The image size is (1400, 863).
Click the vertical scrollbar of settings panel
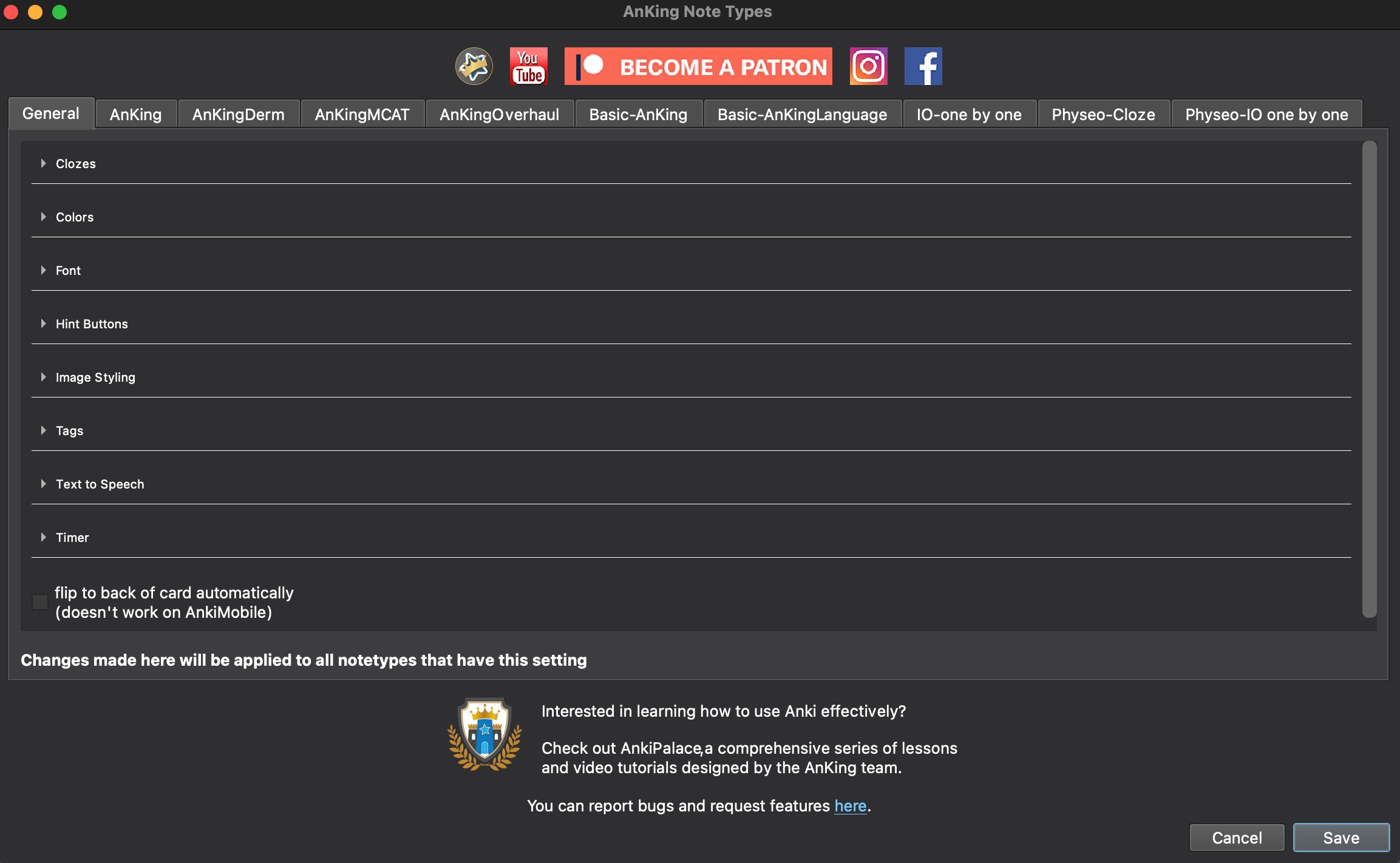(1369, 379)
